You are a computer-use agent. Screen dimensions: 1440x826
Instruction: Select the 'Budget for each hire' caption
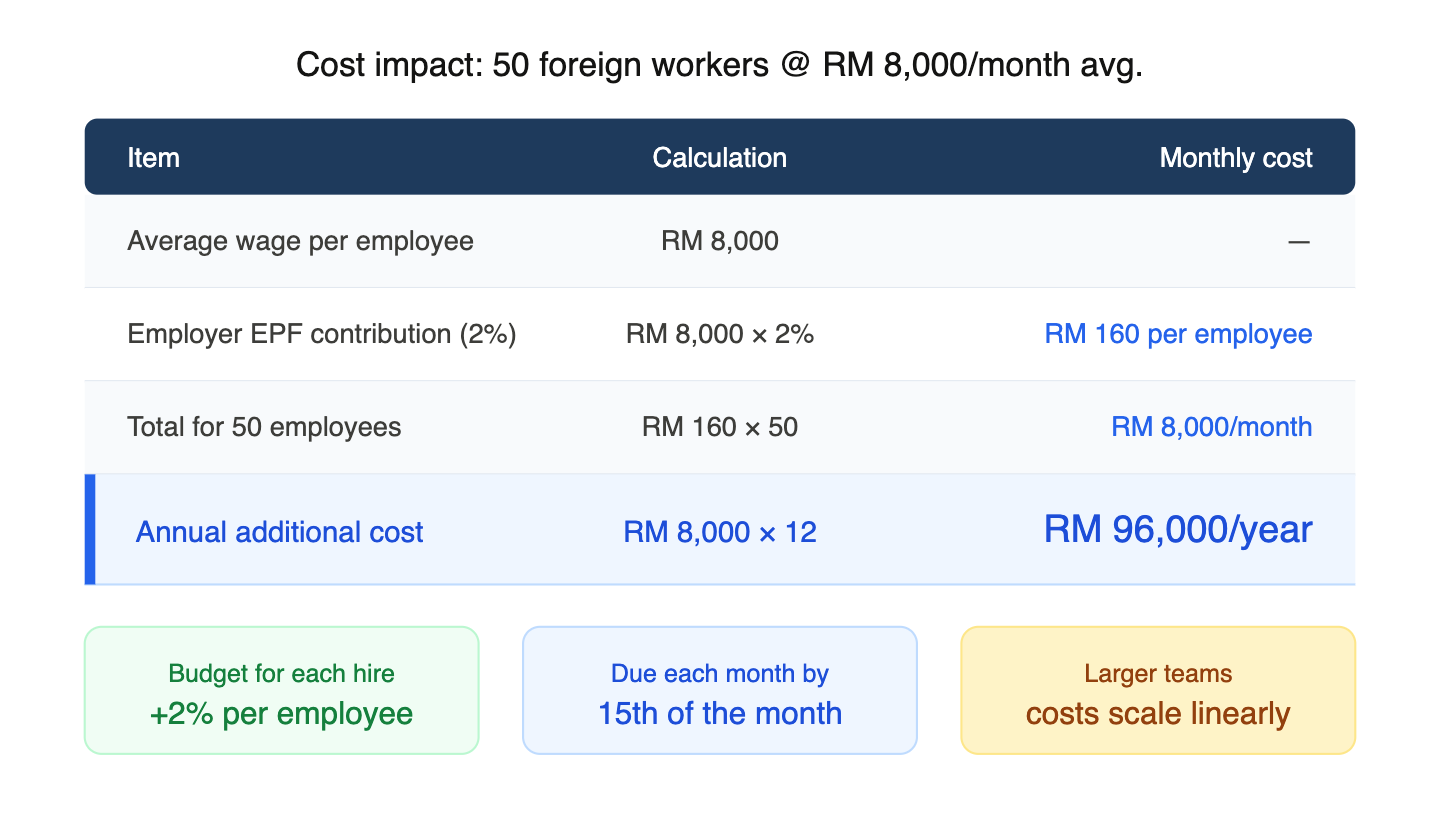tap(281, 673)
